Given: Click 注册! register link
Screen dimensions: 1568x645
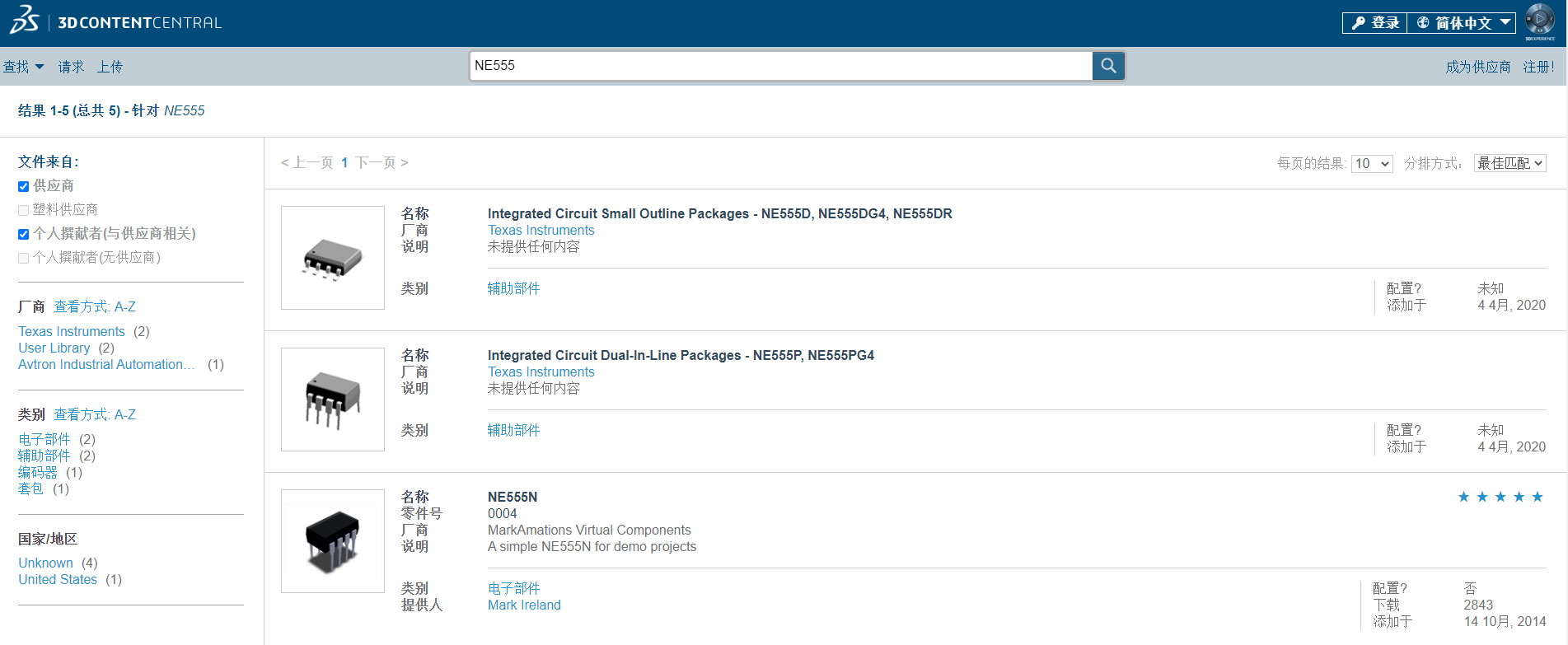Looking at the screenshot, I should [1538, 67].
